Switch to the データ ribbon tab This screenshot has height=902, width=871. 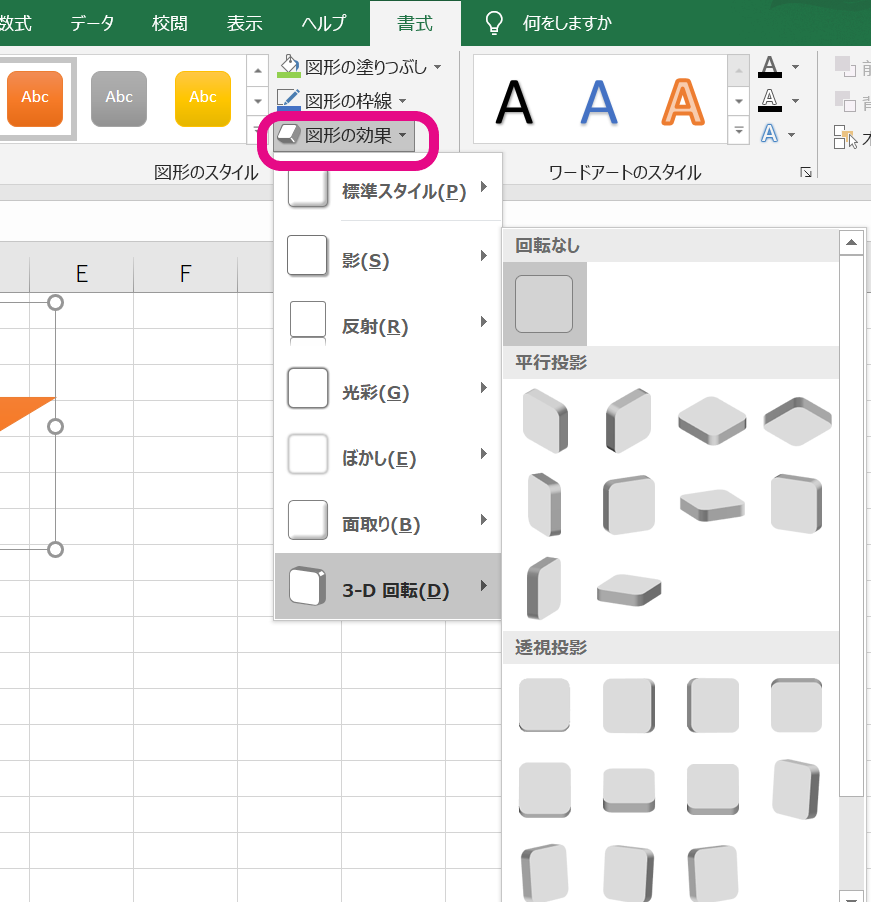pyautogui.click(x=92, y=23)
